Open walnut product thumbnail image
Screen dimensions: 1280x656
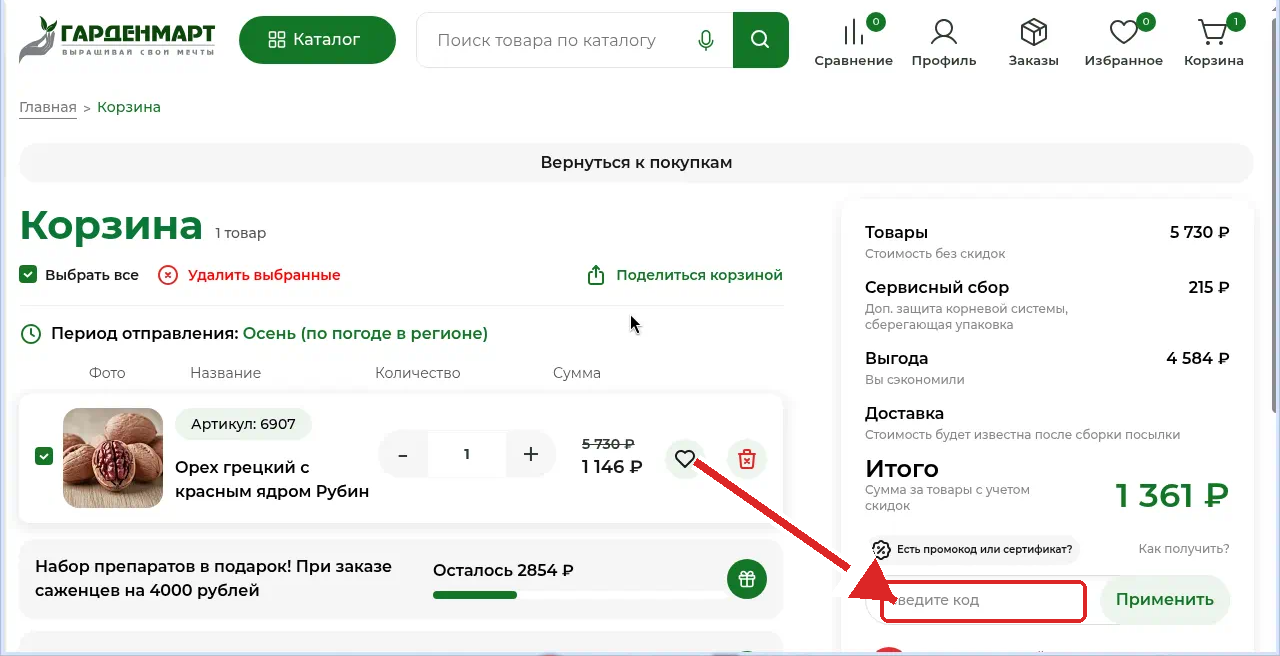[x=113, y=458]
